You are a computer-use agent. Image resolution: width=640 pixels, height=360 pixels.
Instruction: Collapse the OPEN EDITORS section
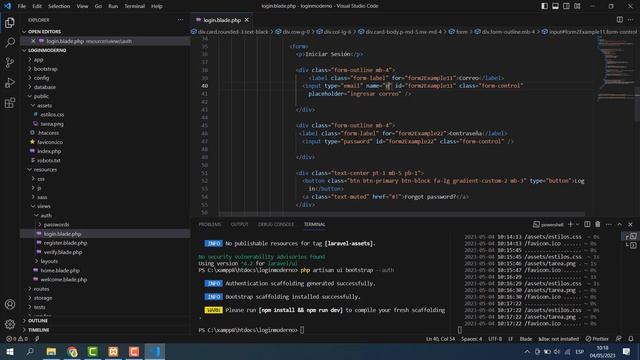(x=44, y=31)
